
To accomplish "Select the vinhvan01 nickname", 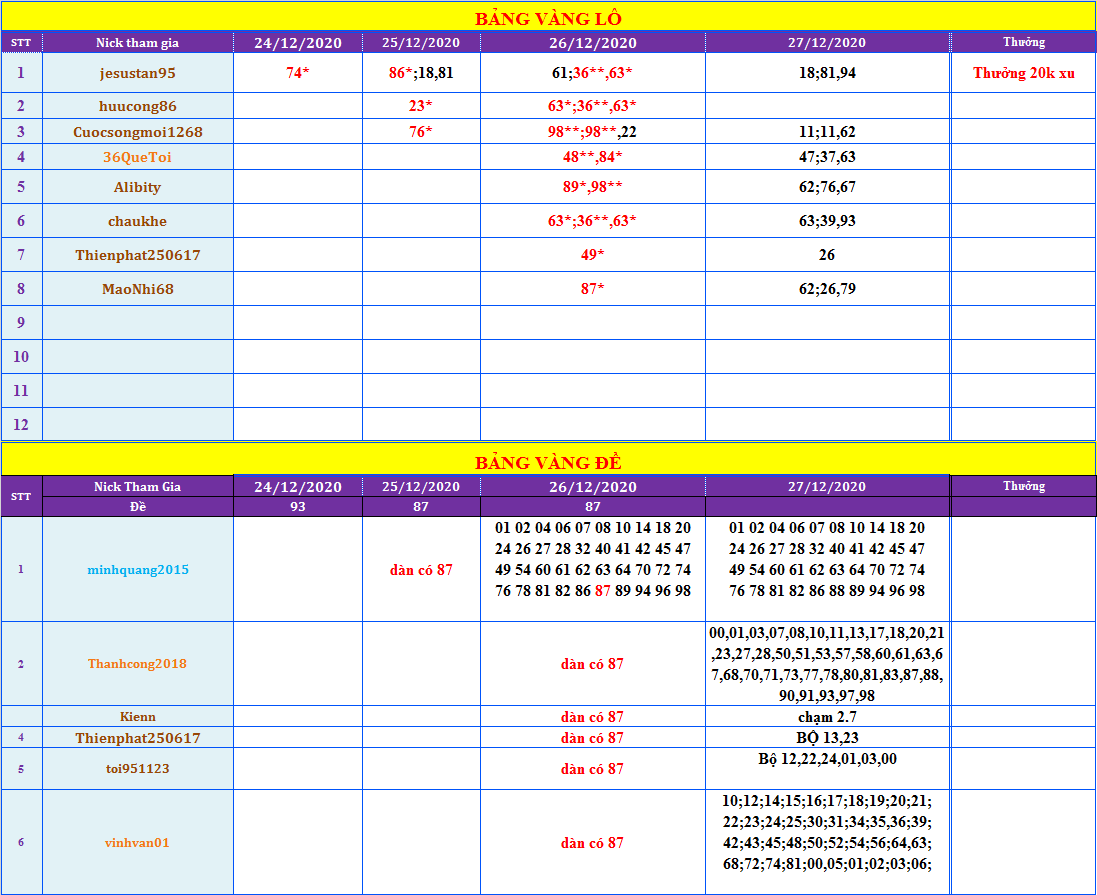I will coord(138,843).
